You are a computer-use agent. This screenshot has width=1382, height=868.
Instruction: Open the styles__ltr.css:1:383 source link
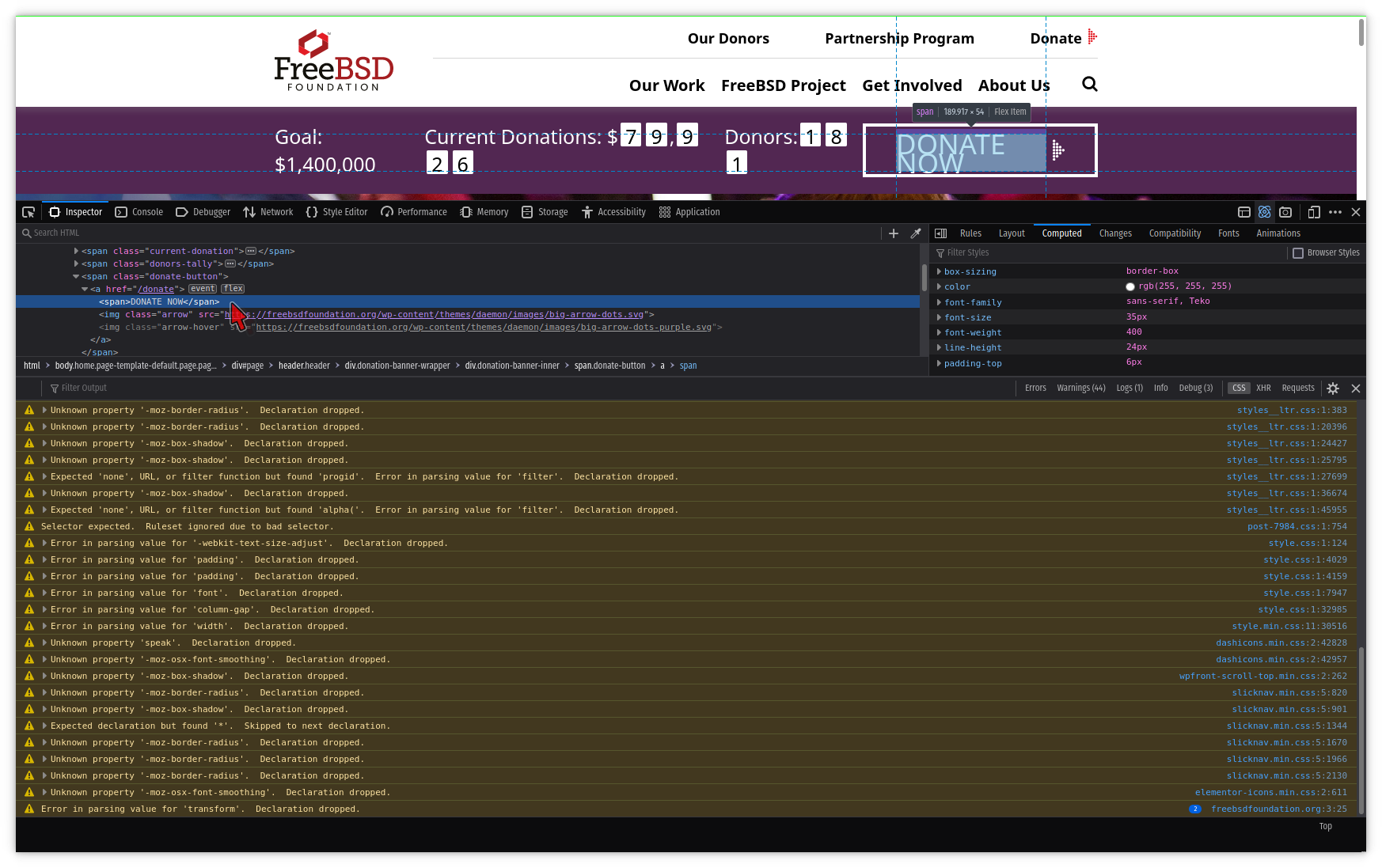(x=1291, y=411)
